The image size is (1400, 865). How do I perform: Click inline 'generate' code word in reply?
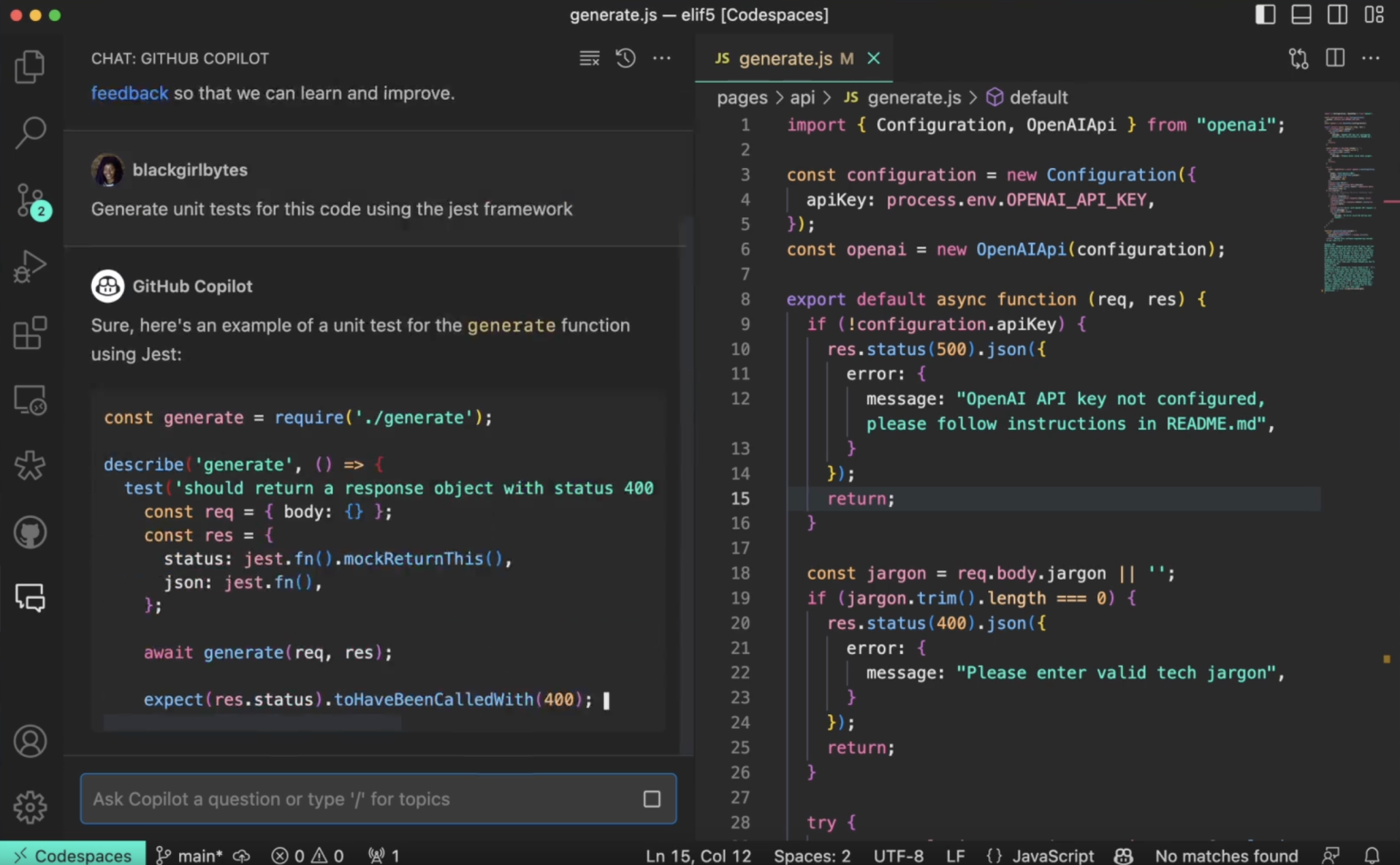511,325
